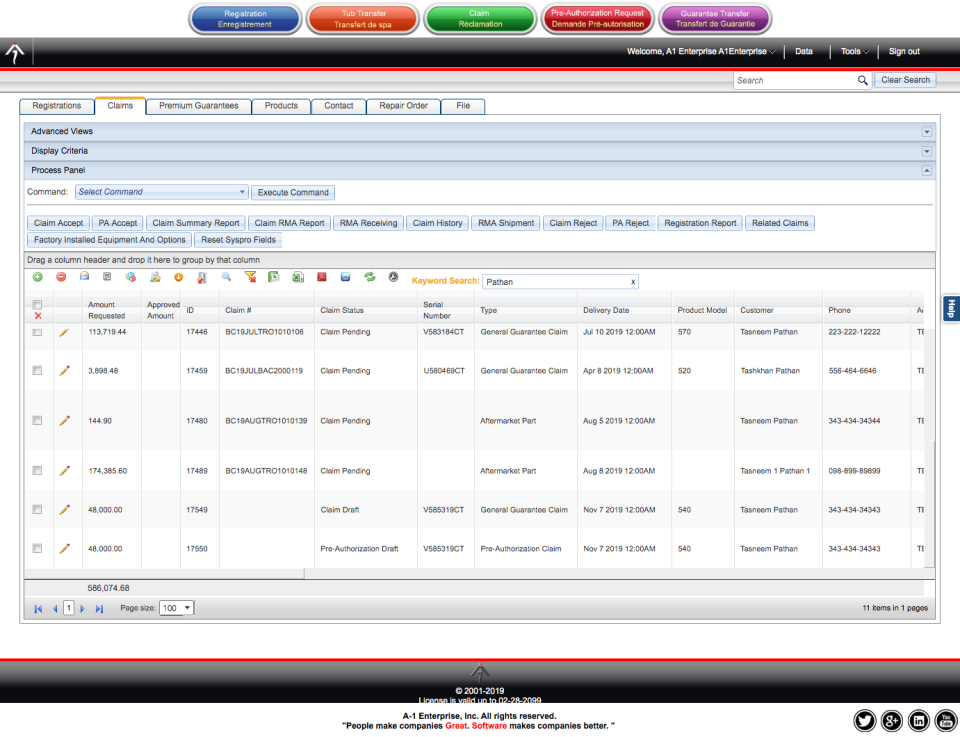Open the Tools dropdown menu
Viewport: 960px width, 737px height.
(854, 51)
